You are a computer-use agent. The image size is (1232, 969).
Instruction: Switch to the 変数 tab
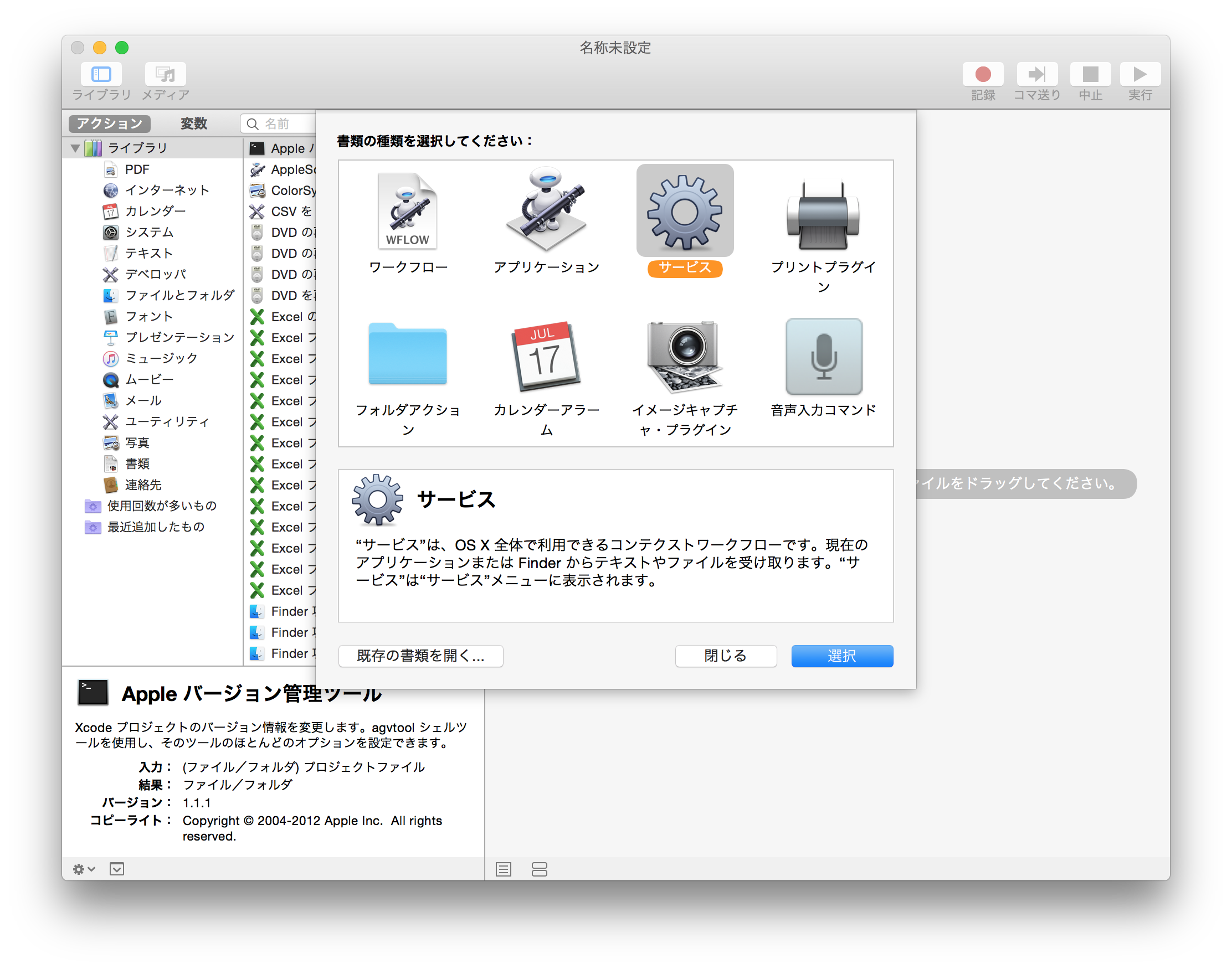click(x=193, y=123)
